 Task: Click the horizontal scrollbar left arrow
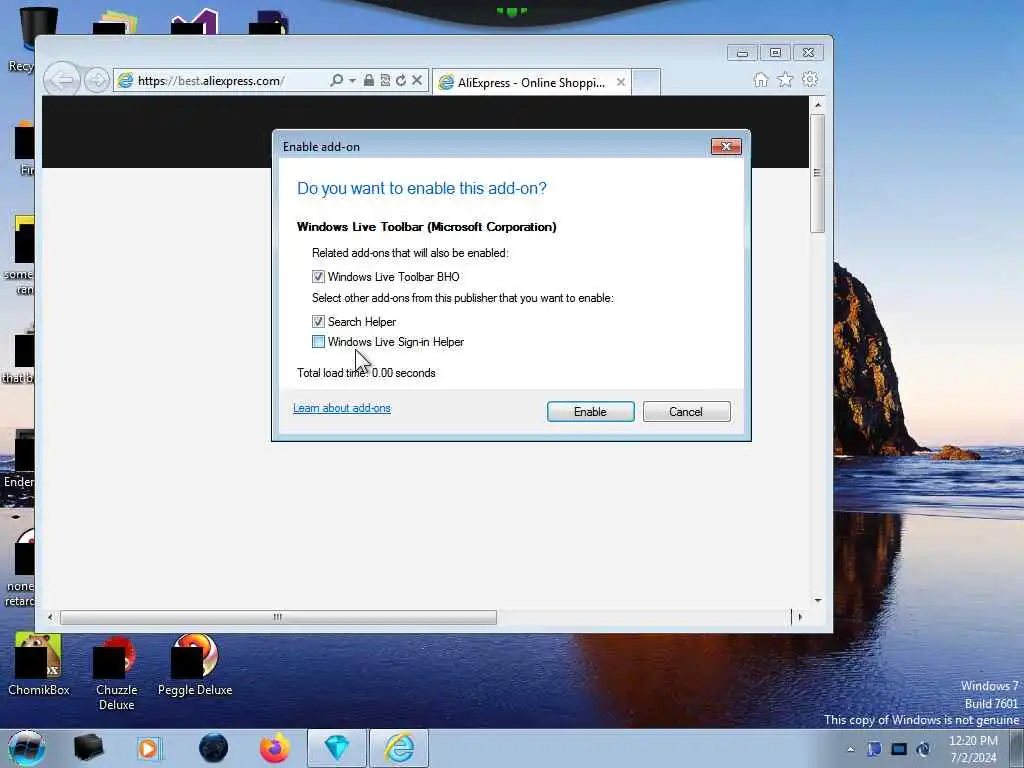coord(50,617)
